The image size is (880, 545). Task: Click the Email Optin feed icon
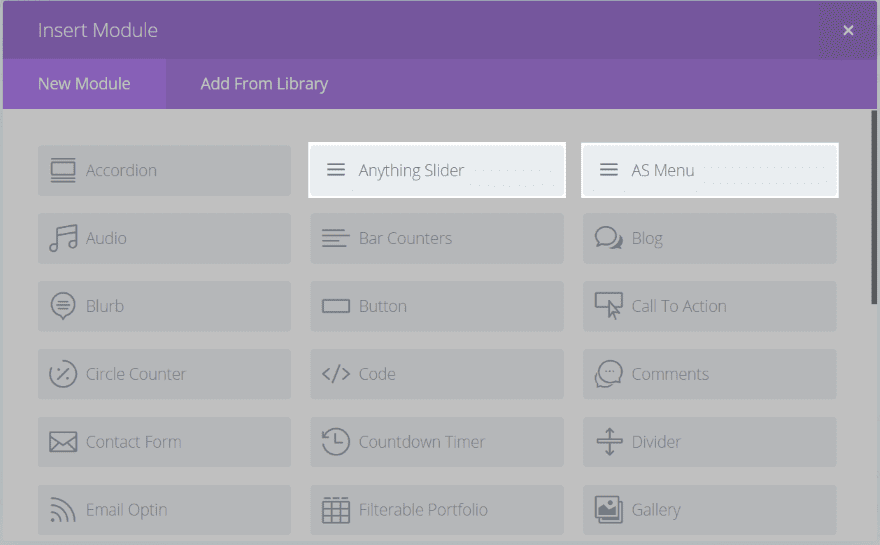click(63, 510)
